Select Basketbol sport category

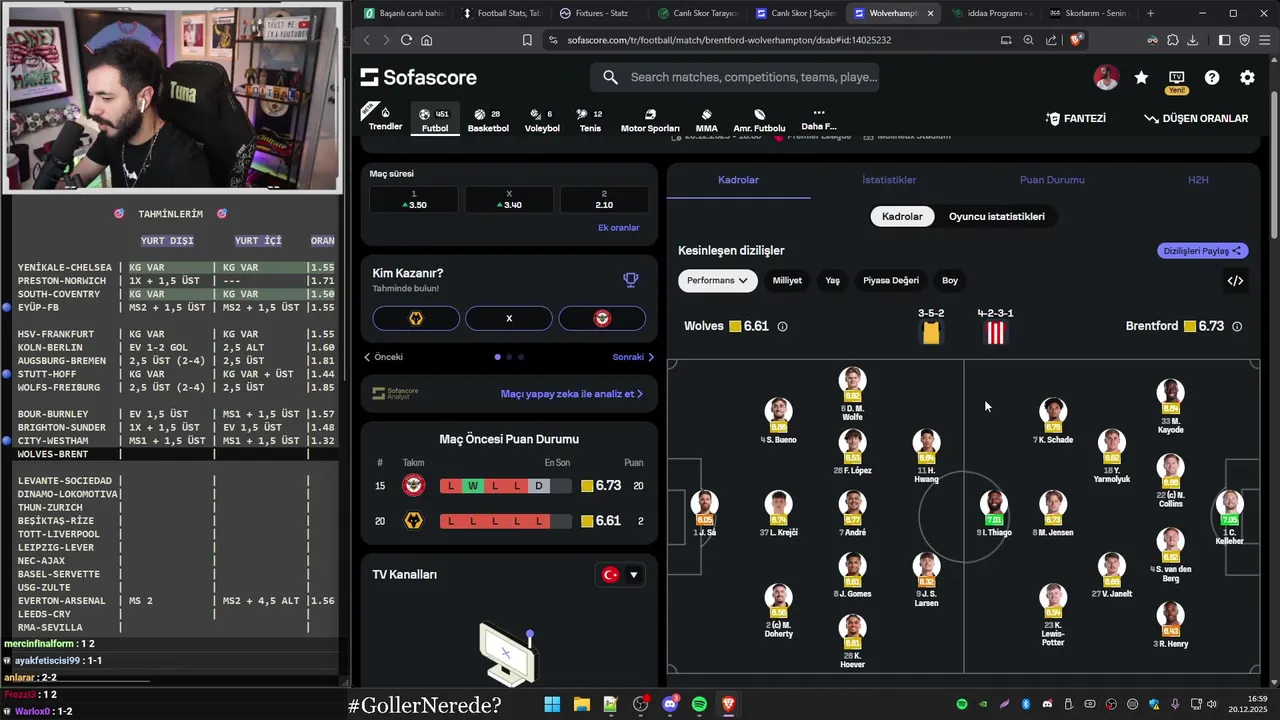coord(488,120)
